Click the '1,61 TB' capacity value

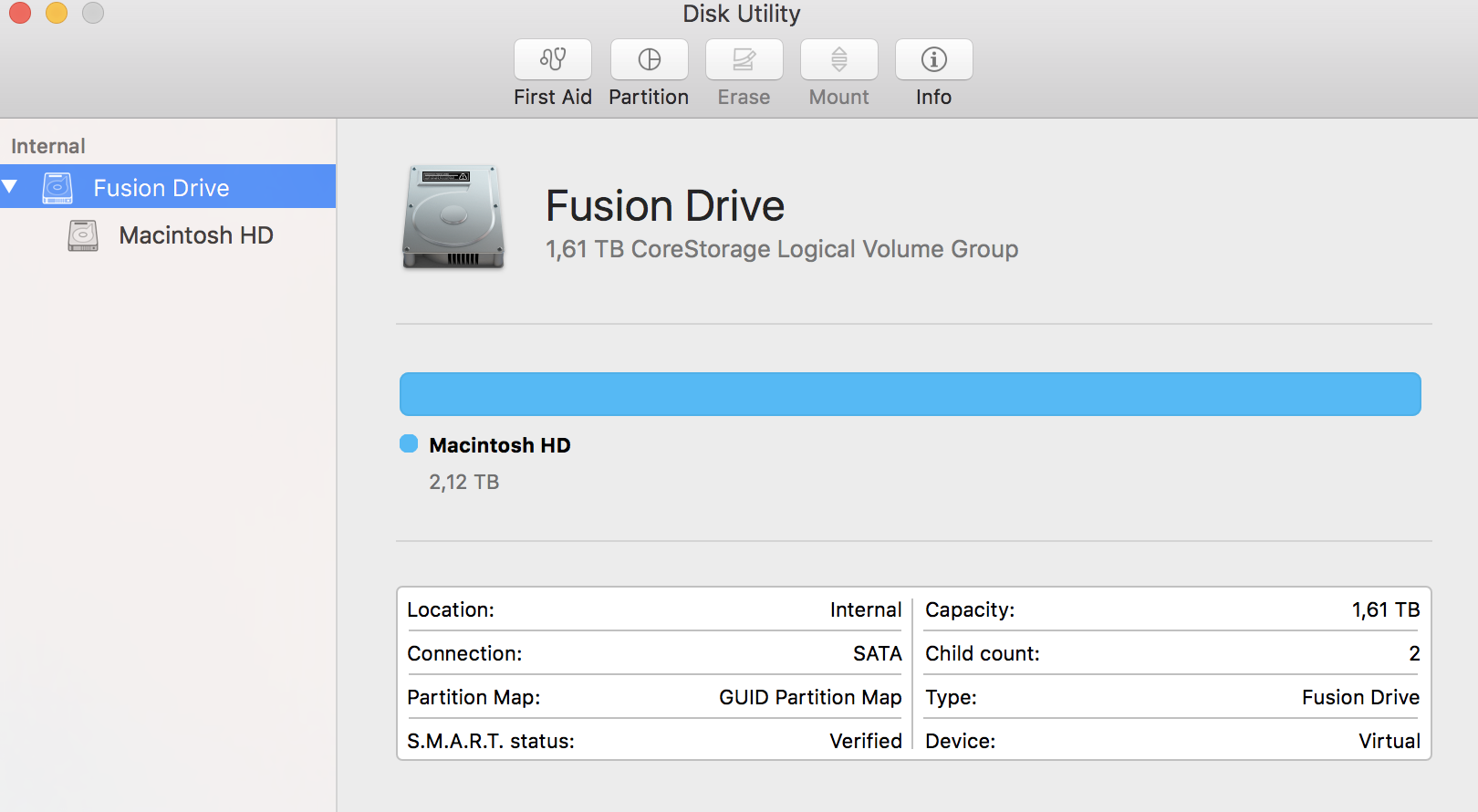[x=1386, y=609]
